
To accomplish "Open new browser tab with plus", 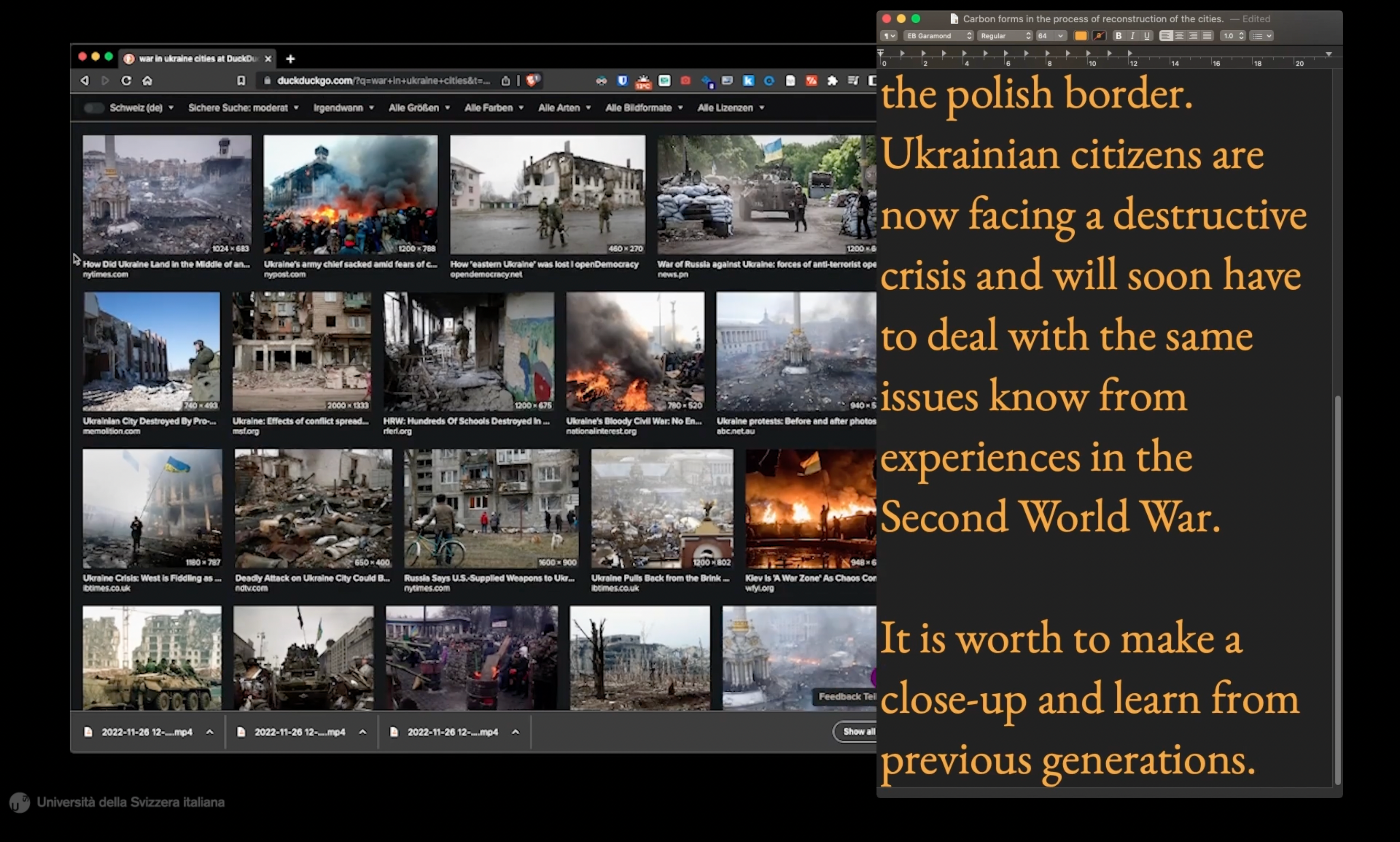I will click(290, 58).
